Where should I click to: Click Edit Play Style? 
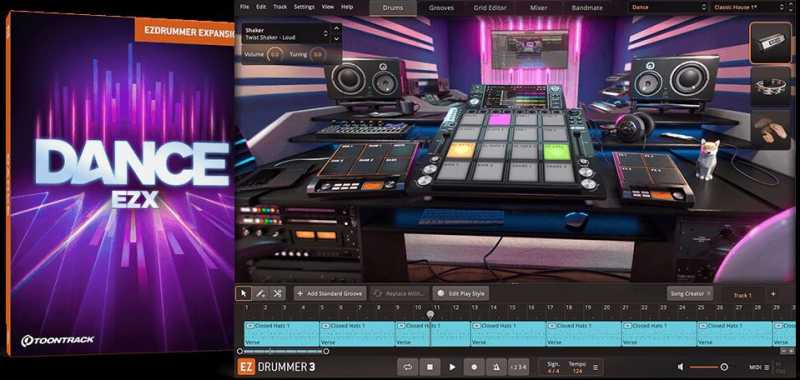tap(461, 293)
